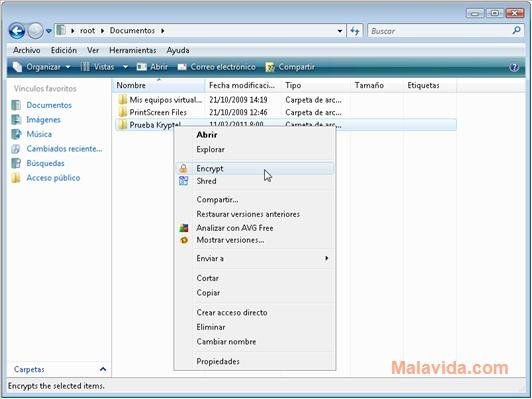
Task: Click the Forward navigation arrow
Action: coord(35,31)
